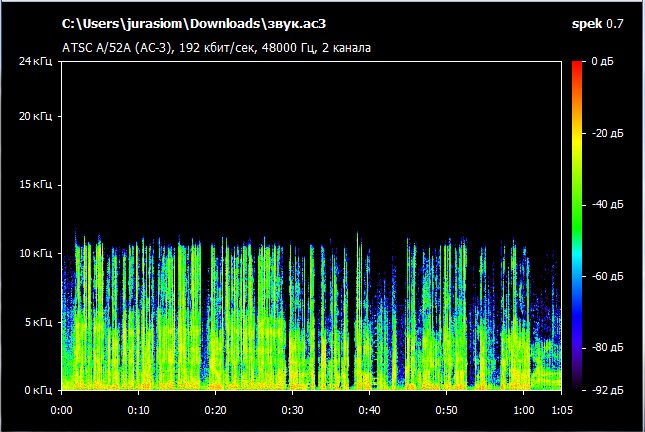645x432 pixels.
Task: Click the 0:20 time axis label
Action: point(216,410)
